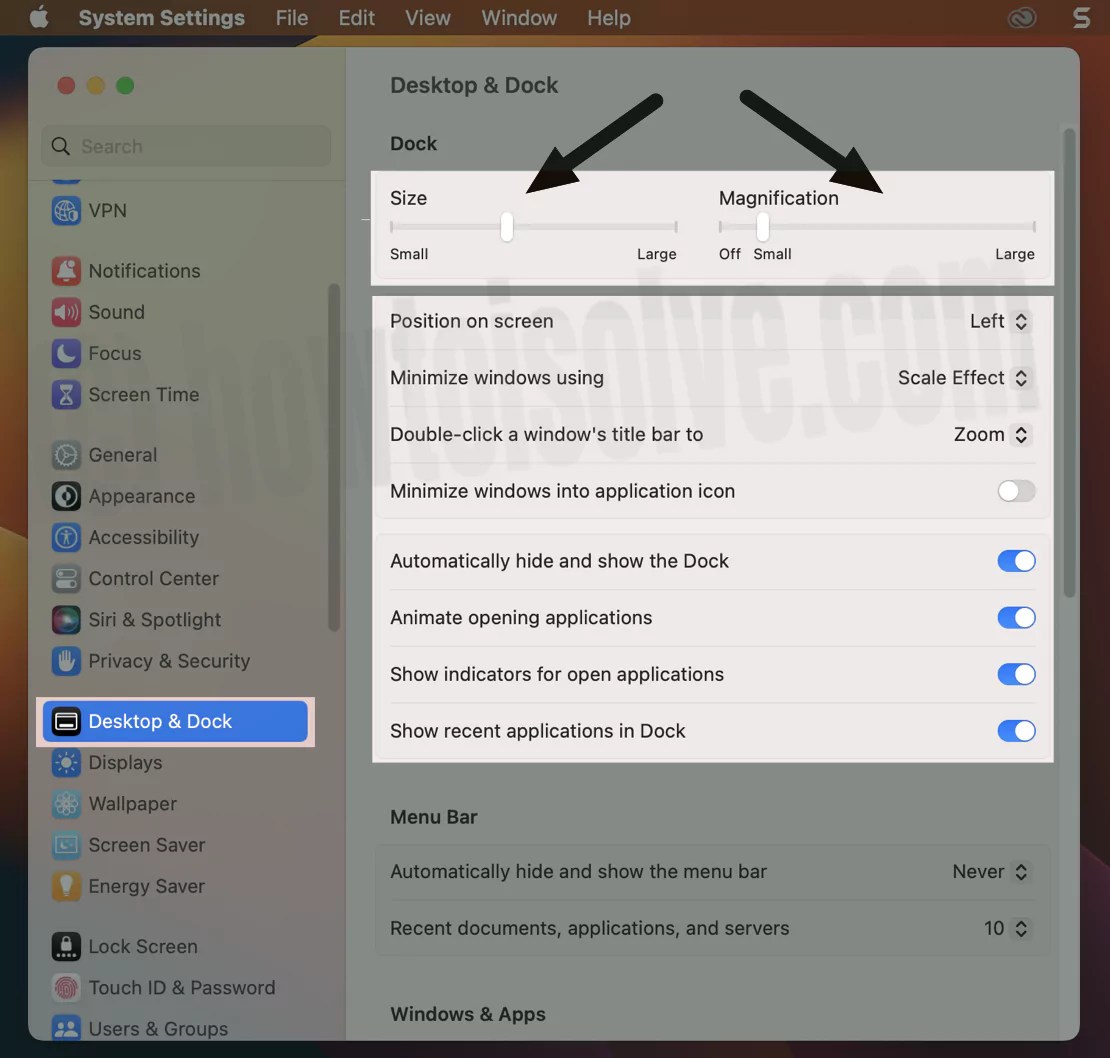Open Siri & Spotlight settings
This screenshot has height=1058, width=1110.
[154, 620]
